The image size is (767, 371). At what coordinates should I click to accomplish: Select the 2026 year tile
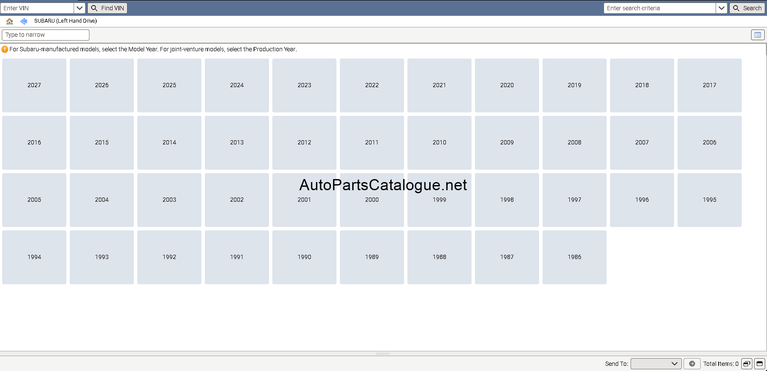click(x=102, y=85)
